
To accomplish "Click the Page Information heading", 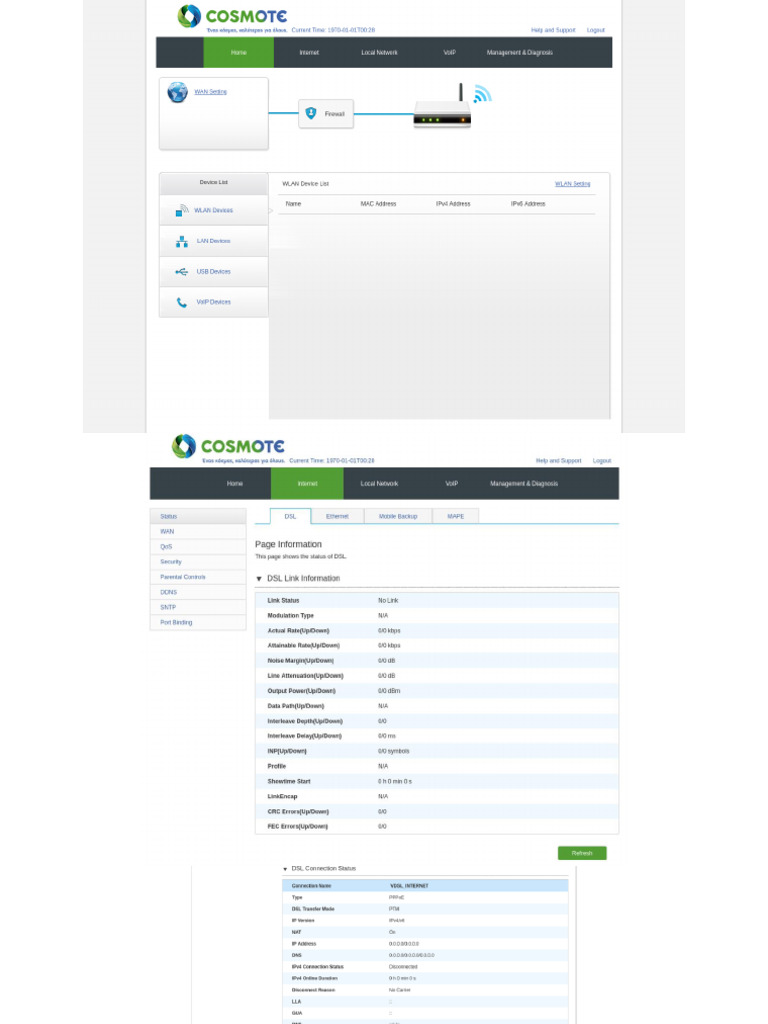I will click(x=288, y=545).
